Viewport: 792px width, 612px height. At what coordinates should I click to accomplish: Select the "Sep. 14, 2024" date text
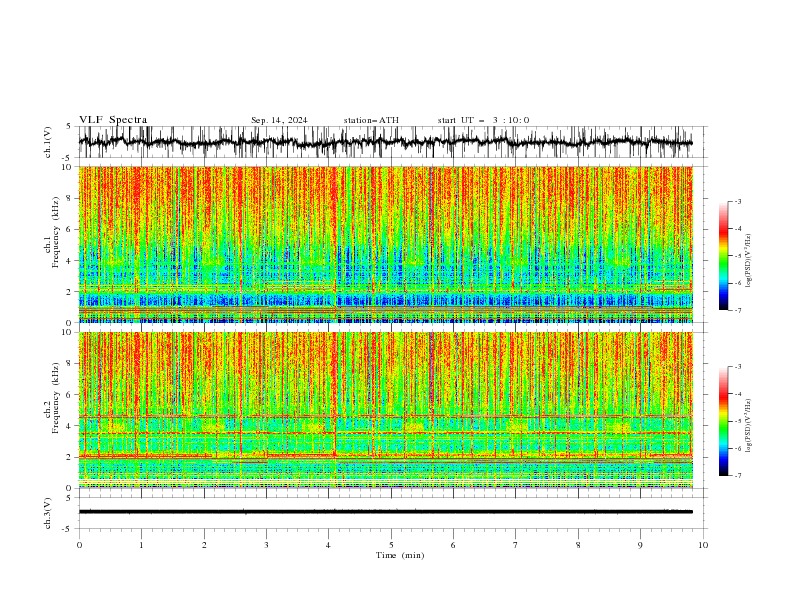279,120
